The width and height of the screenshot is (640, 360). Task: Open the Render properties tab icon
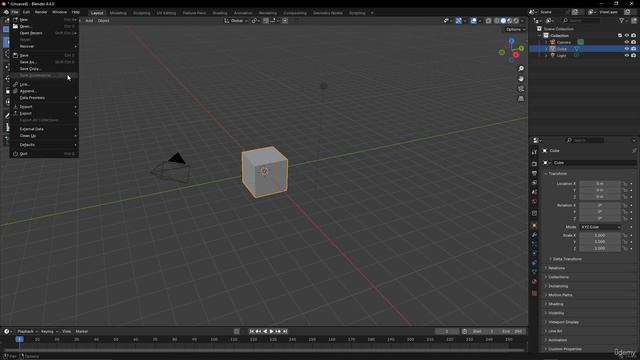tap(534, 164)
